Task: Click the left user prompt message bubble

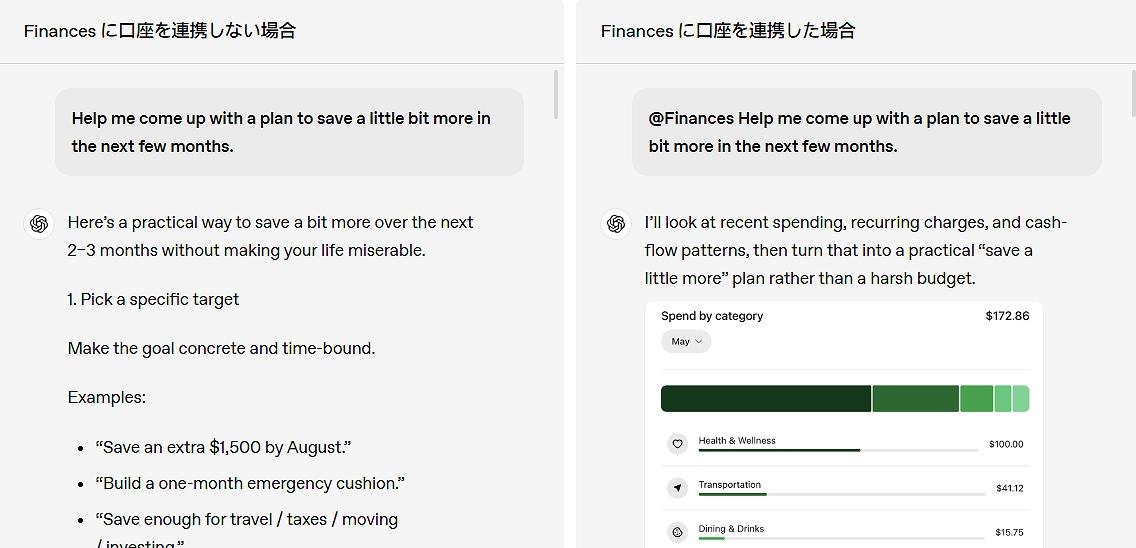Action: (x=289, y=132)
